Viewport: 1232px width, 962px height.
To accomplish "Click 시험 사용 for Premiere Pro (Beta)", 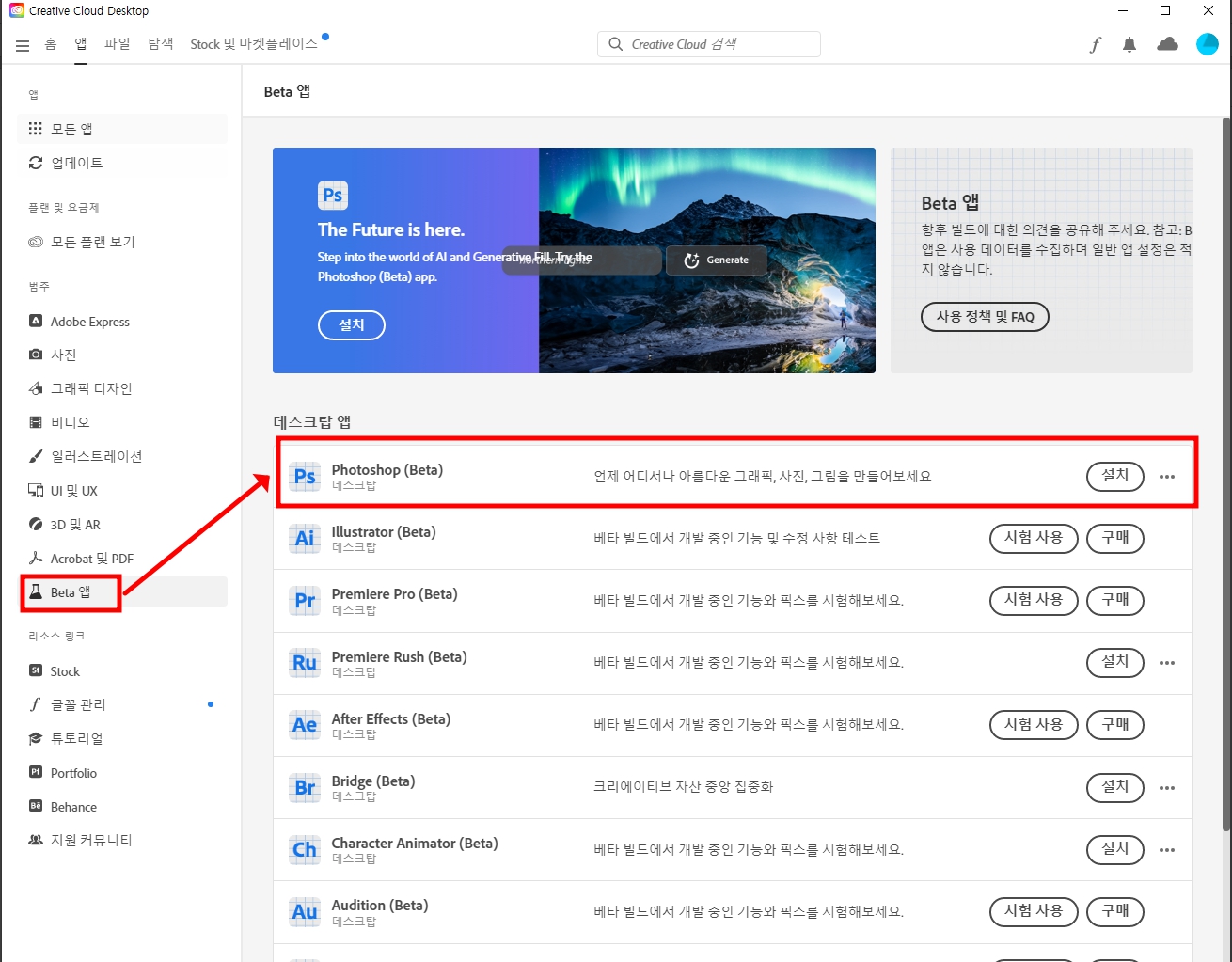I will [1034, 600].
